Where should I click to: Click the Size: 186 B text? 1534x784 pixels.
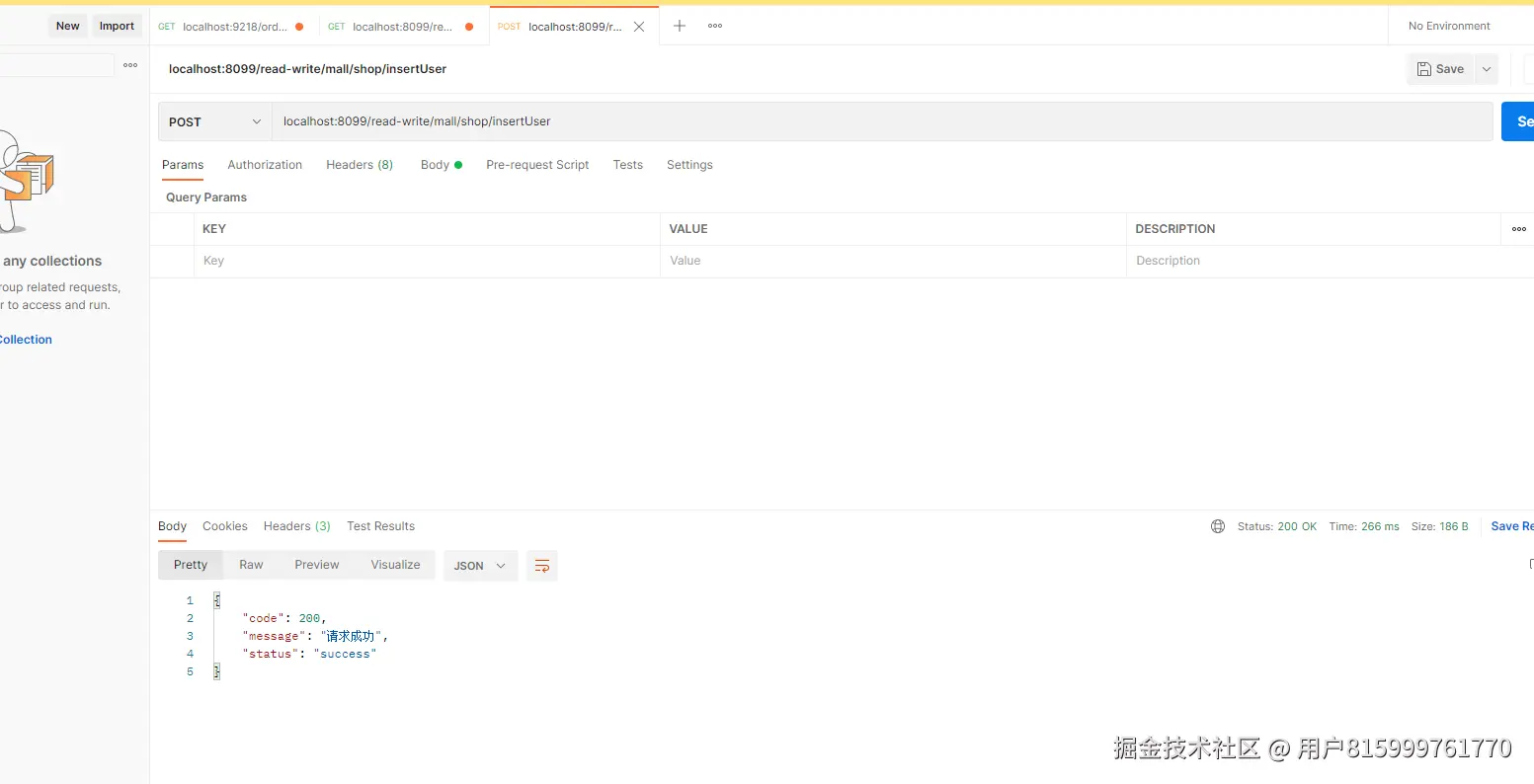(1440, 526)
